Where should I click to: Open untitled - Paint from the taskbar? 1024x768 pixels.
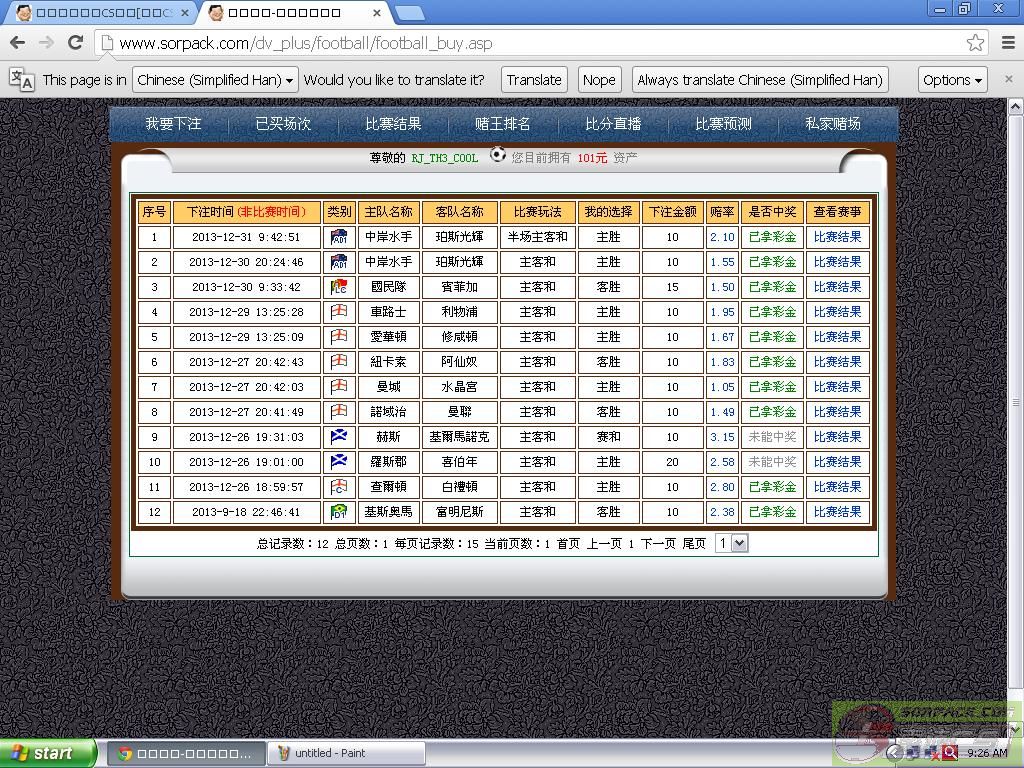tap(346, 753)
